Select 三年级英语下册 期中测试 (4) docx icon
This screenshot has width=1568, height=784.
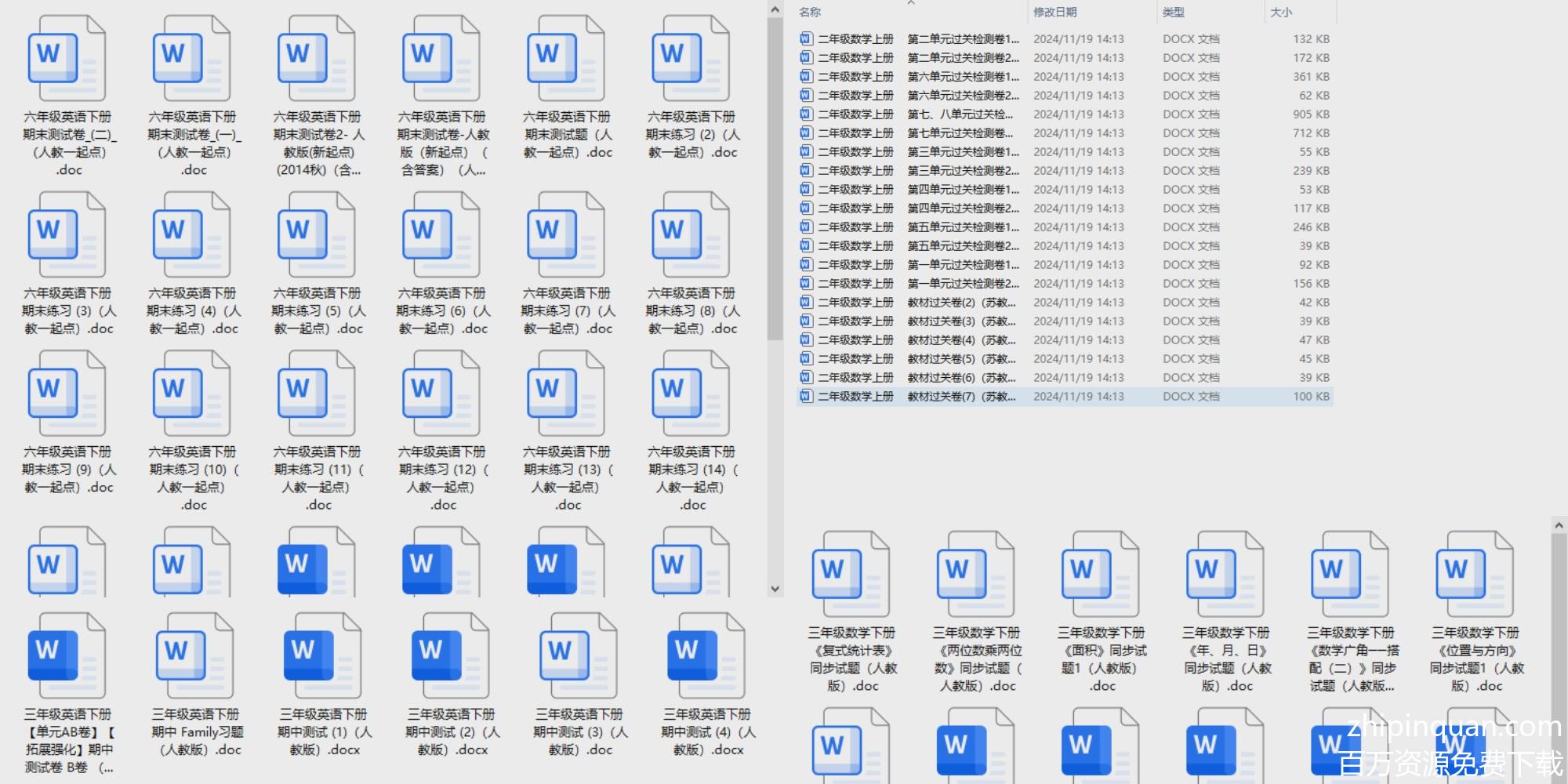(x=706, y=656)
